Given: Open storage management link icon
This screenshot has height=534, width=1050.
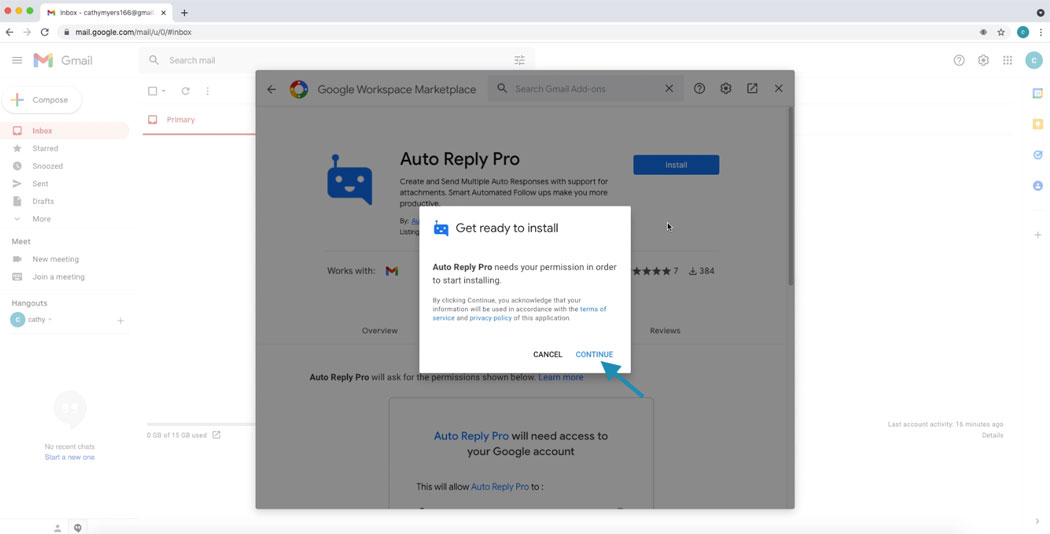Looking at the screenshot, I should [216, 435].
